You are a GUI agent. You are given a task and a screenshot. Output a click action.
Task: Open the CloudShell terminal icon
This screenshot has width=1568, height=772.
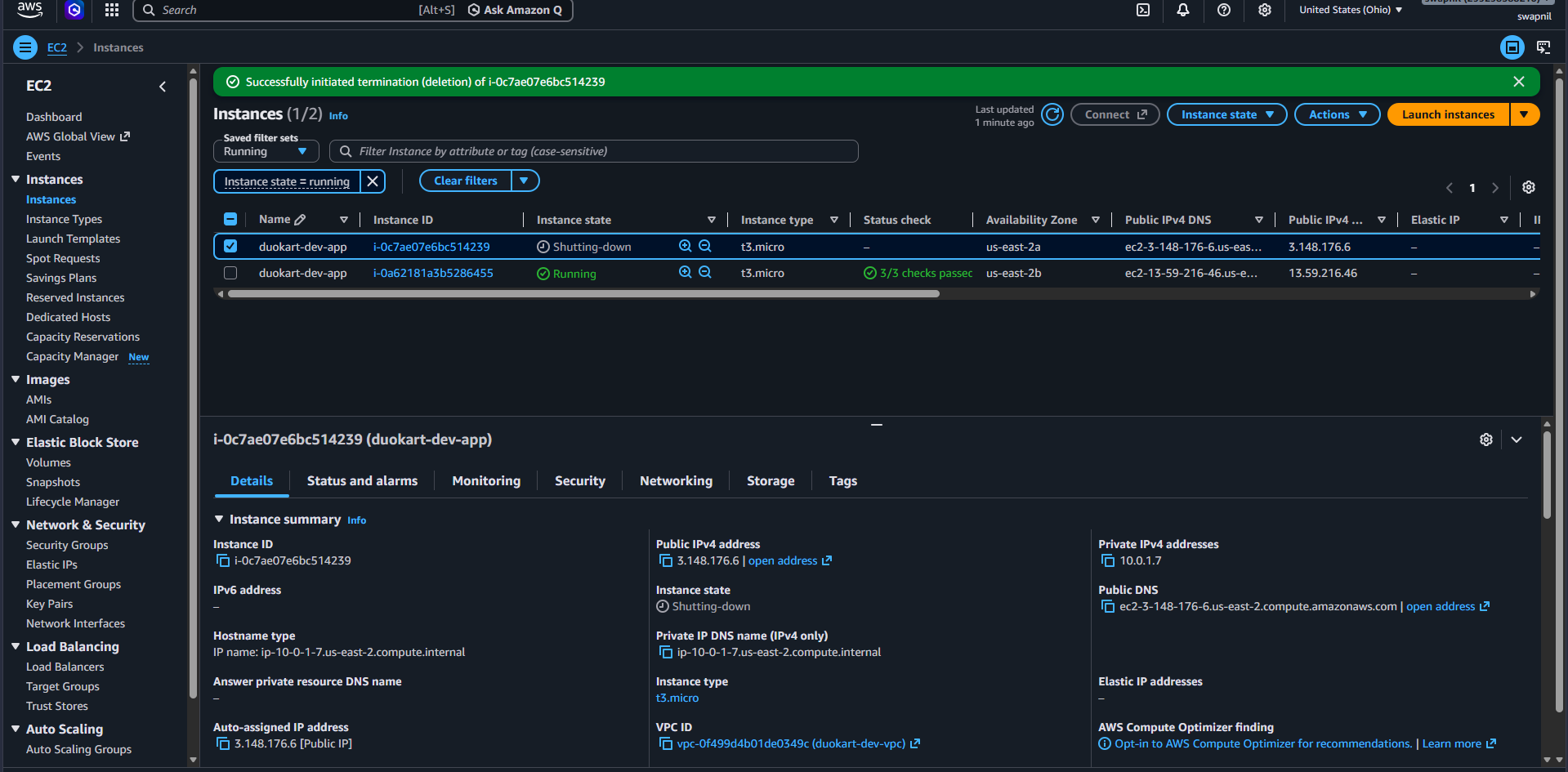[x=1143, y=10]
